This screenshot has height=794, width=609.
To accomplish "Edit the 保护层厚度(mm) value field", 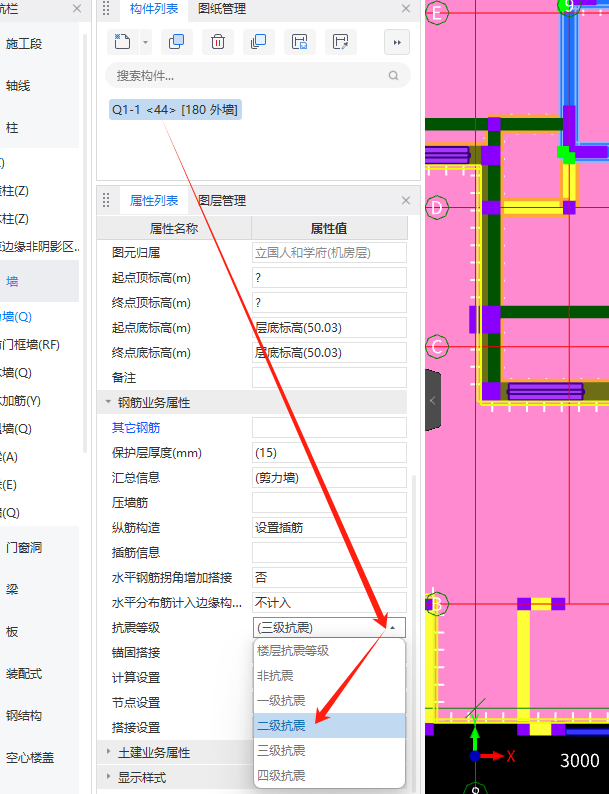I will [330, 453].
